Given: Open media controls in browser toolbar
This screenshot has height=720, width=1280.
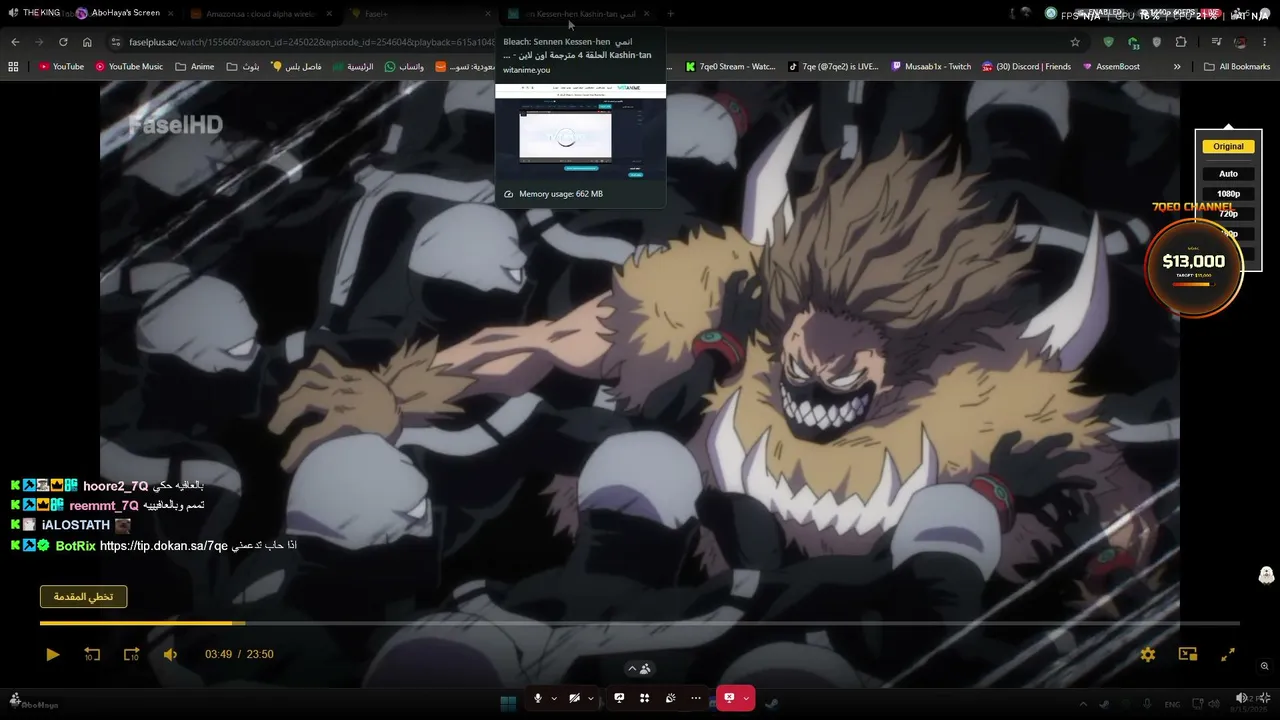Looking at the screenshot, I should [1216, 42].
